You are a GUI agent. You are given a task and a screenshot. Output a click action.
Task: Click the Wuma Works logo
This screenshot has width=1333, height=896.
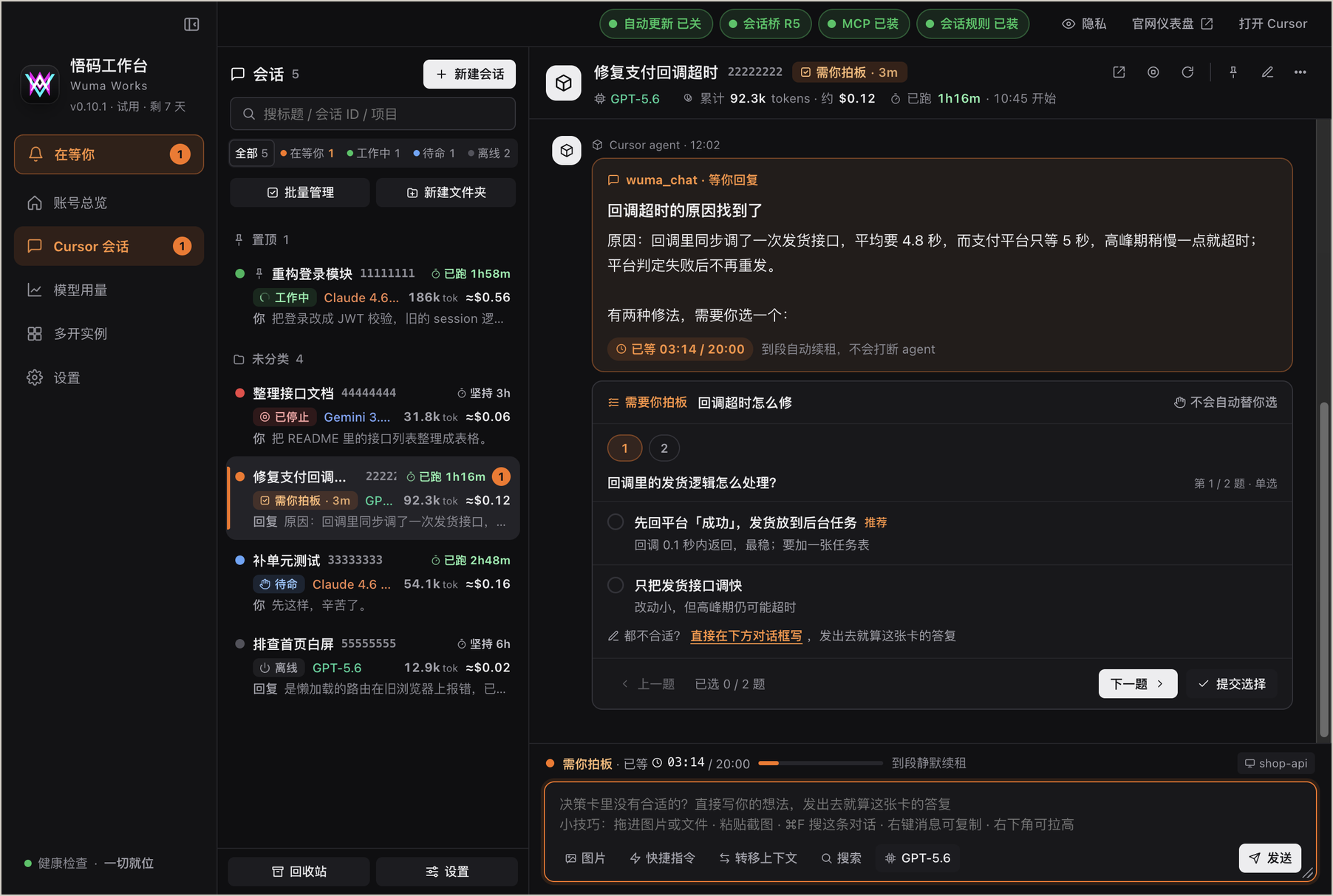[x=40, y=84]
